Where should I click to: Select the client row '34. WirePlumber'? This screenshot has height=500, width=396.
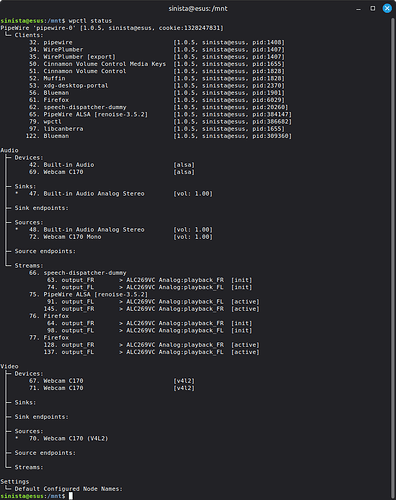click(157, 50)
